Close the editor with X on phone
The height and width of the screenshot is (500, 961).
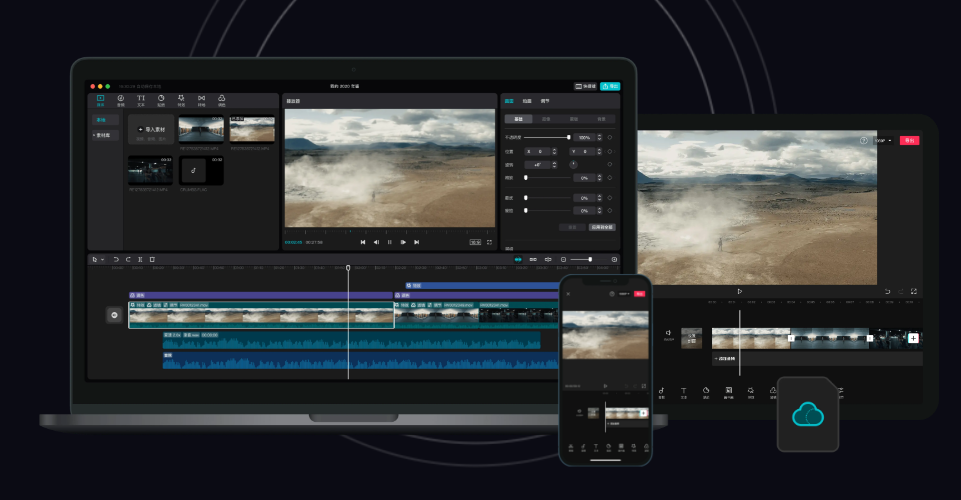(x=568, y=294)
